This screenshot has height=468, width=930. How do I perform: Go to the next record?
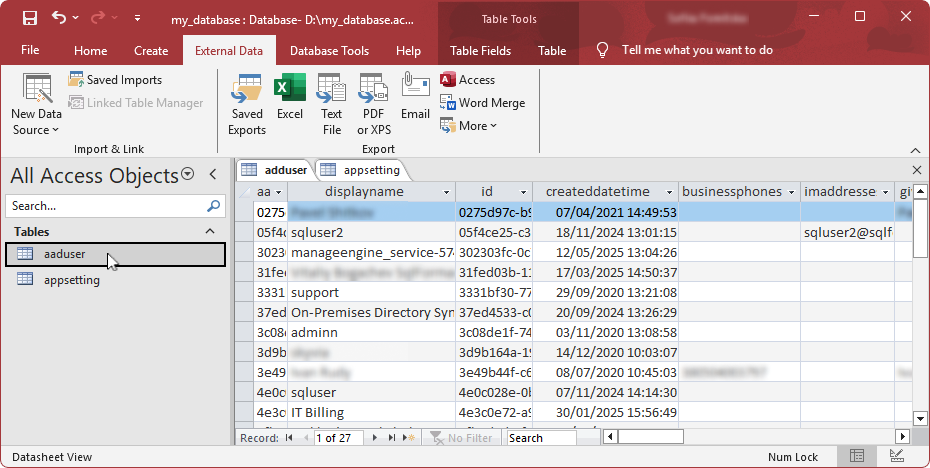coord(375,438)
